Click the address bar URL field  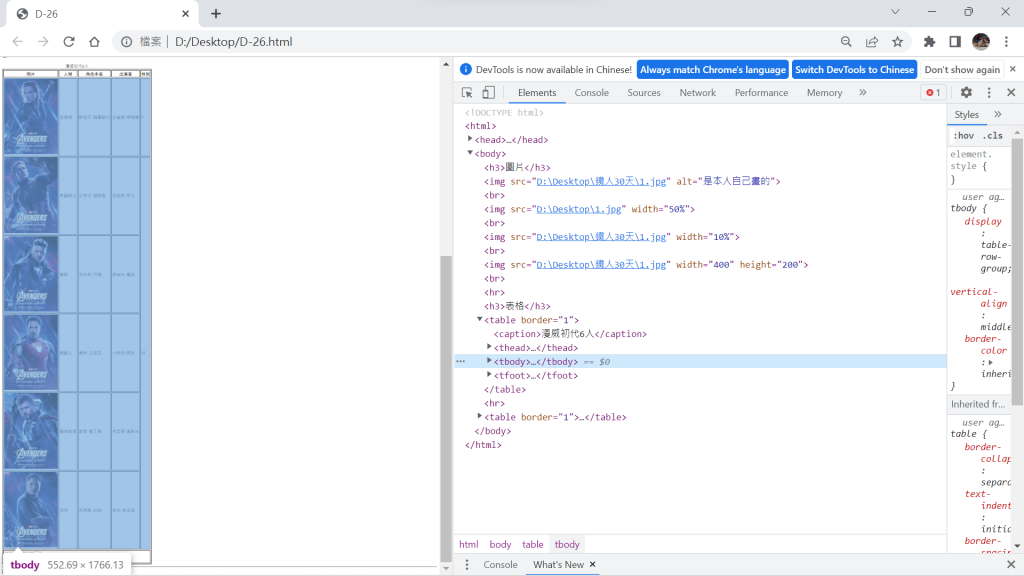click(470, 42)
